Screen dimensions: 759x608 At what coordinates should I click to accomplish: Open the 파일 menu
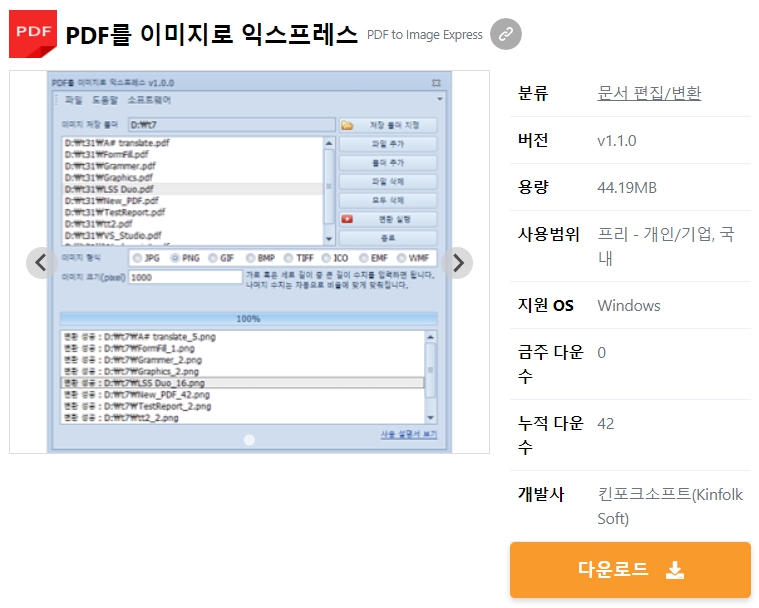click(74, 100)
